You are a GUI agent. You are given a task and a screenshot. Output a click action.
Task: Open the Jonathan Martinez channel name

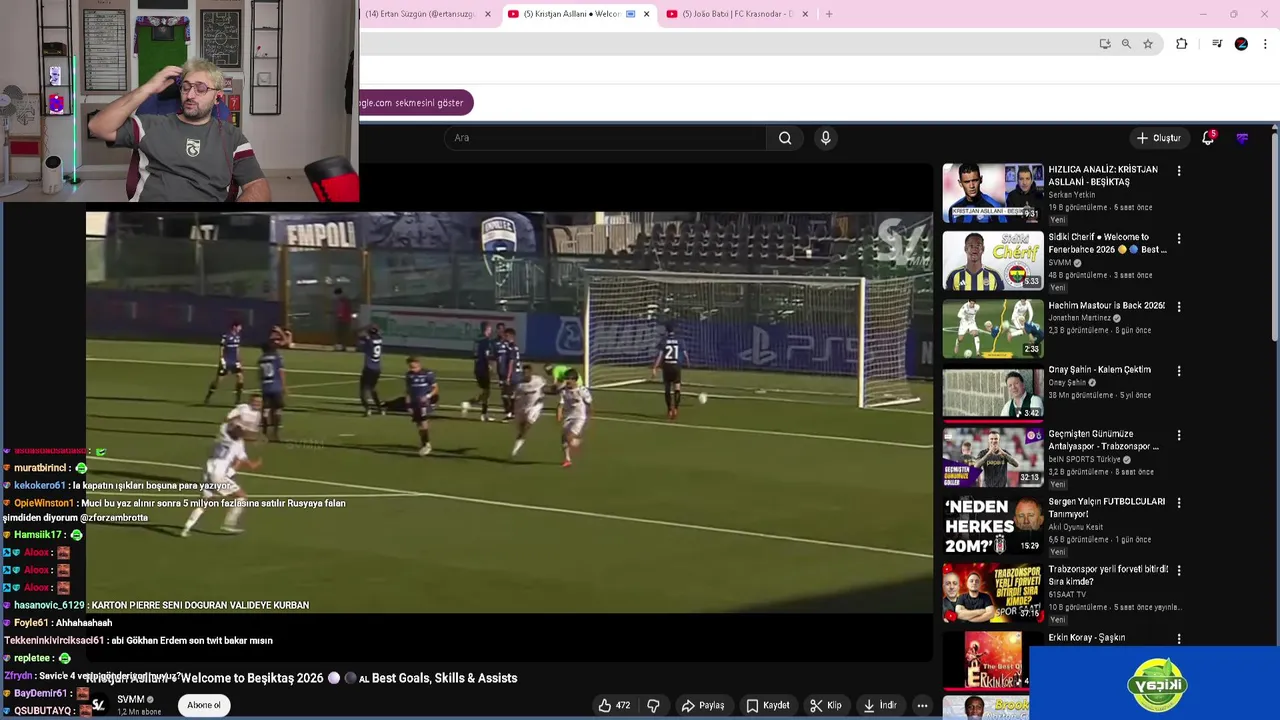point(1079,318)
